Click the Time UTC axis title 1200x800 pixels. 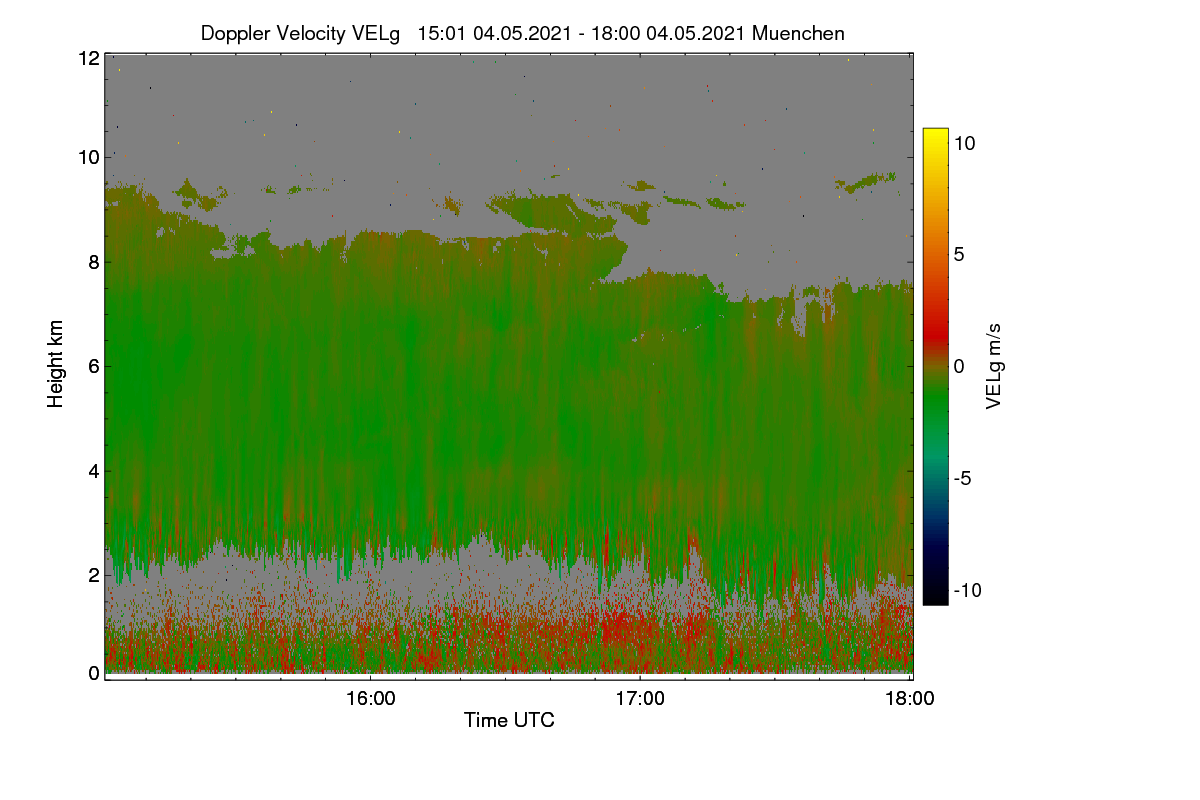point(509,719)
